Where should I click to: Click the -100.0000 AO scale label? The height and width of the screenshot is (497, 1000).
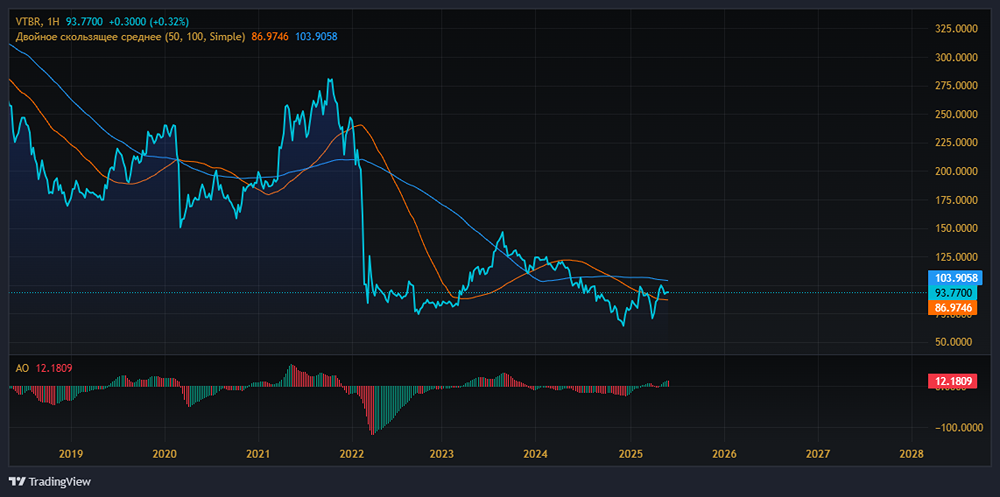pyautogui.click(x=954, y=427)
